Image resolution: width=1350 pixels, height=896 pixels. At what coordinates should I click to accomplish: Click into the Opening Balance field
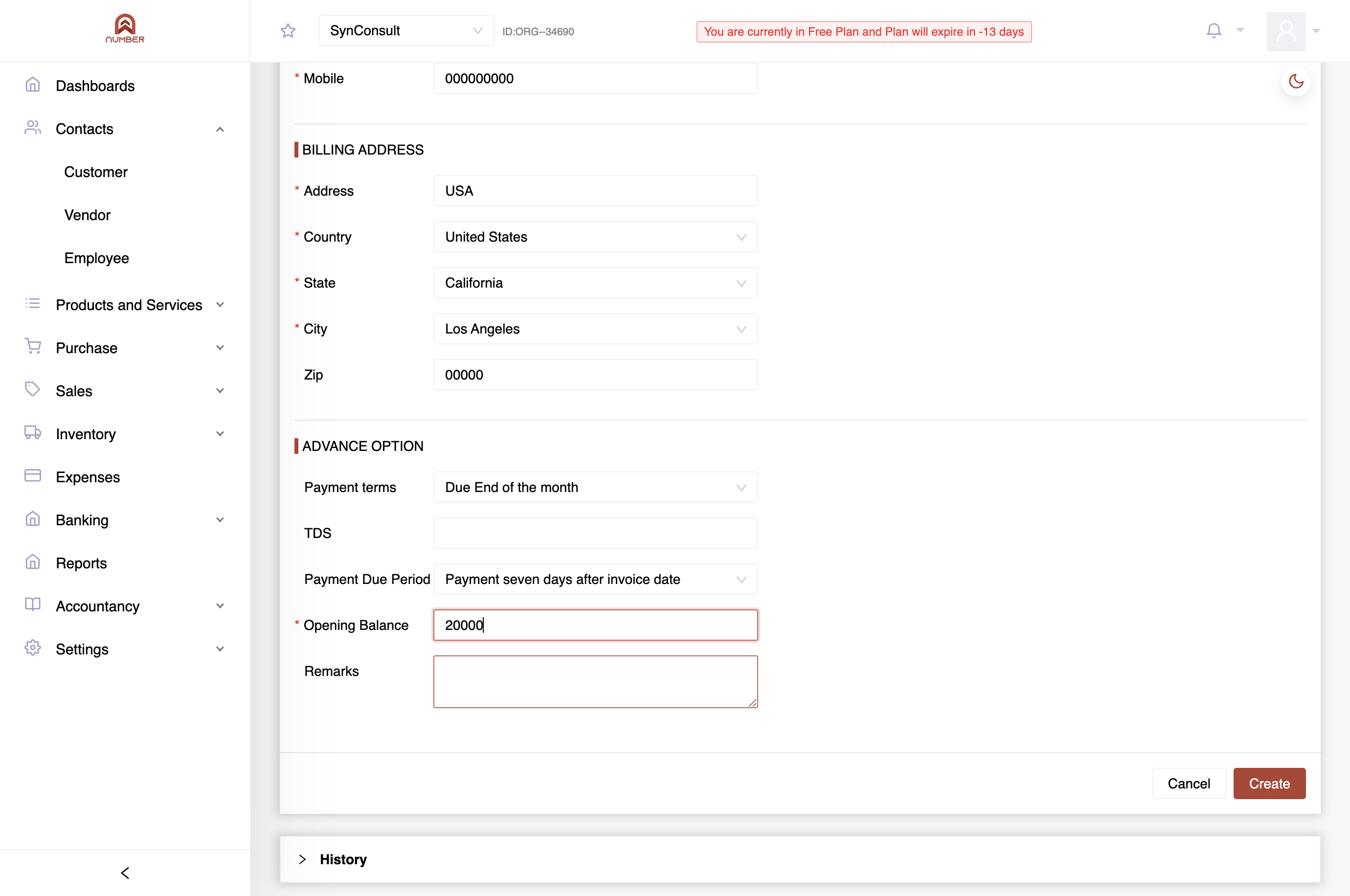click(595, 625)
